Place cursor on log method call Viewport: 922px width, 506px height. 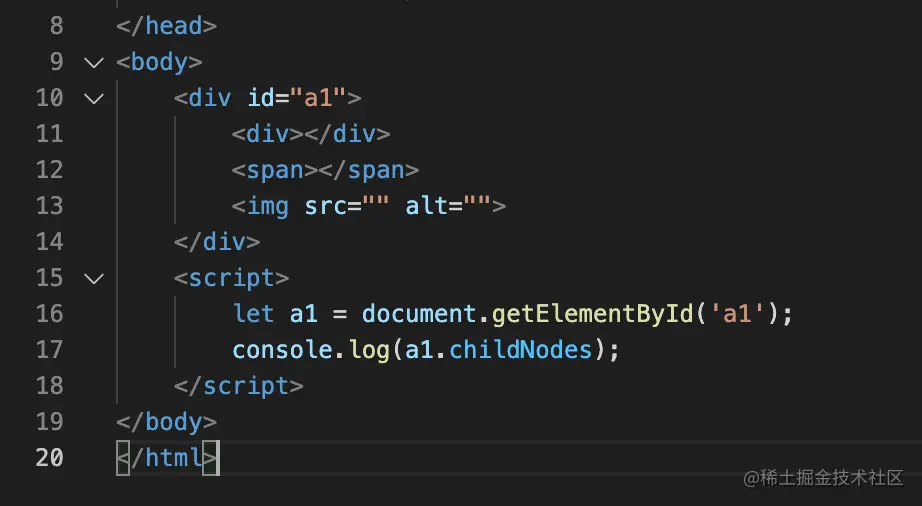[x=369, y=351]
